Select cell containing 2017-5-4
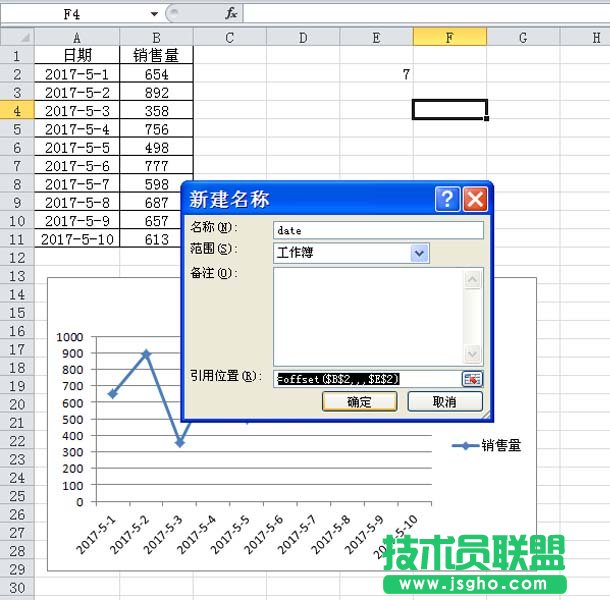 pyautogui.click(x=77, y=129)
